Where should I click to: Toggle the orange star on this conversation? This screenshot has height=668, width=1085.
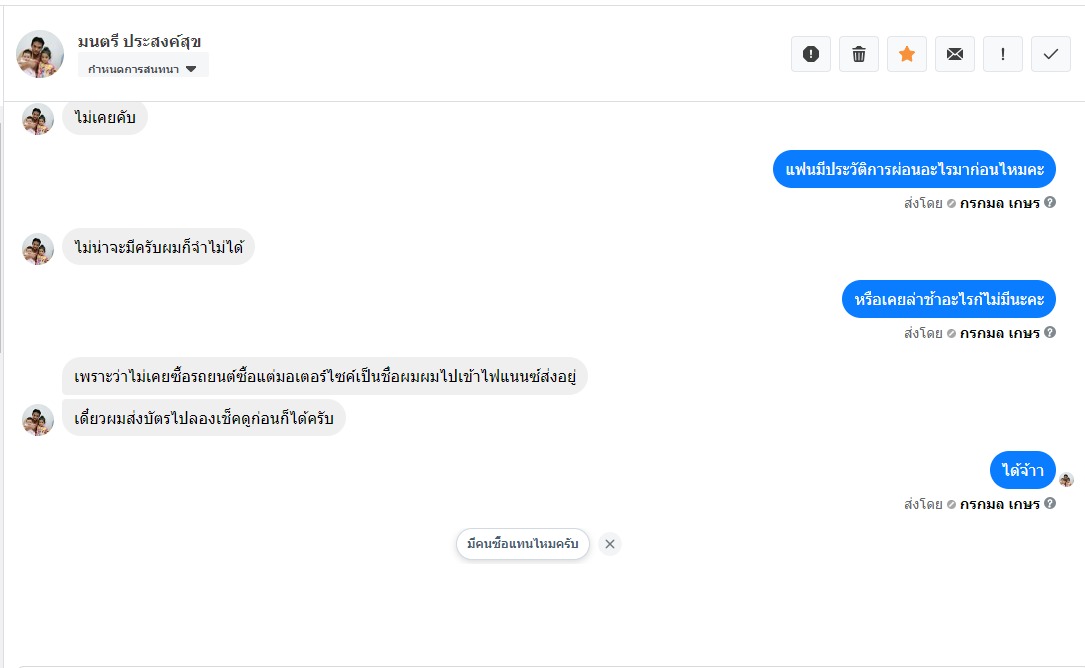coord(907,54)
